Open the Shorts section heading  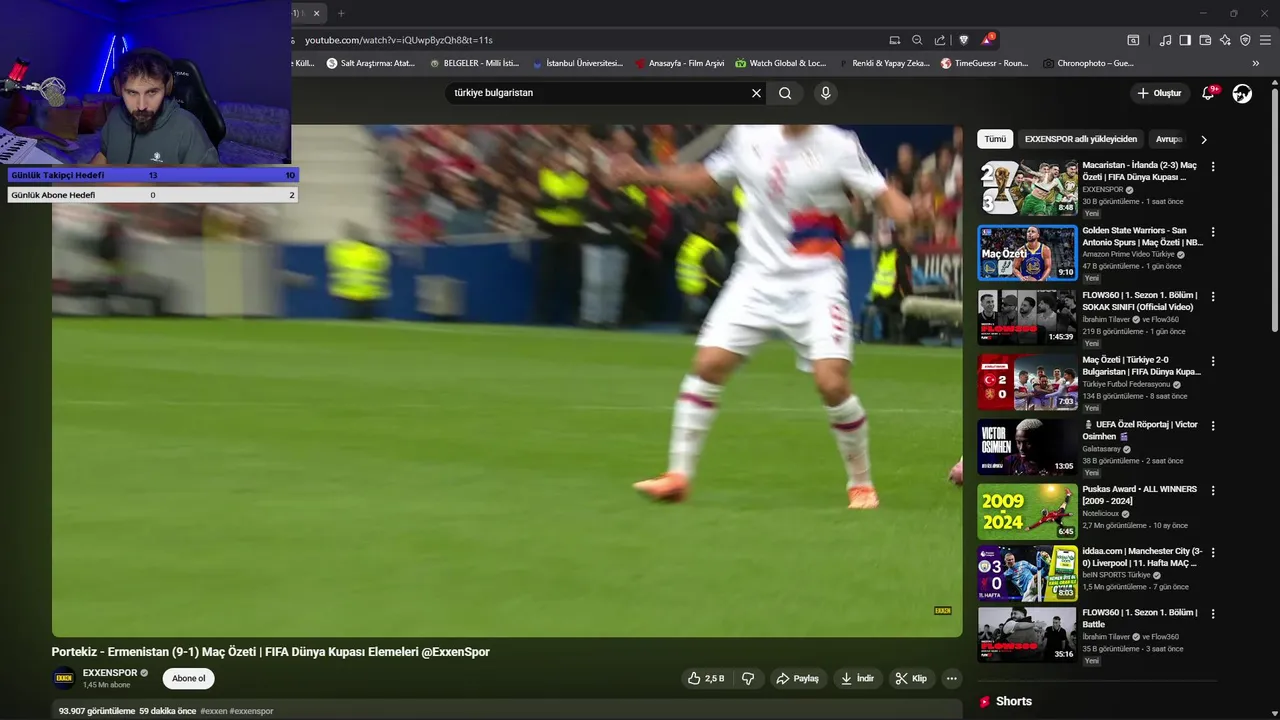point(1013,702)
